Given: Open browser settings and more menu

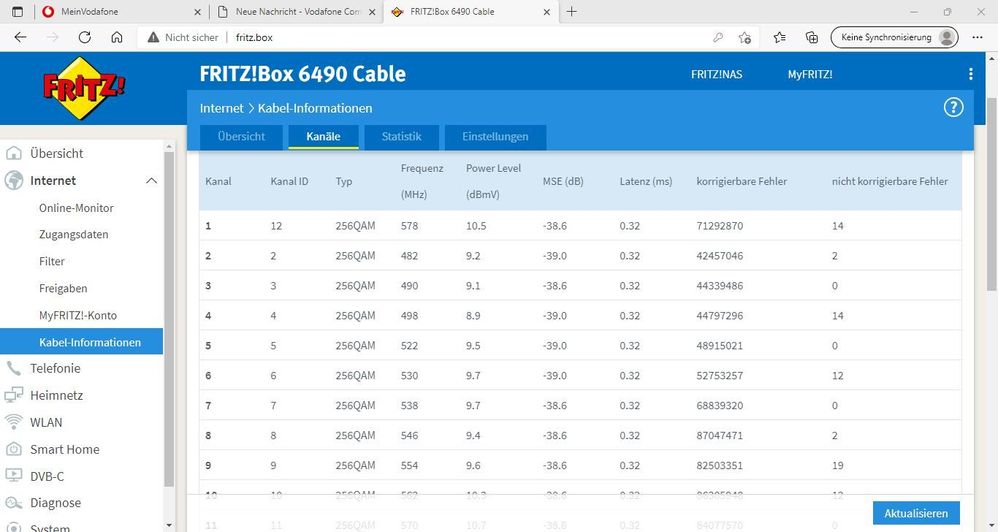Looking at the screenshot, I should [978, 38].
